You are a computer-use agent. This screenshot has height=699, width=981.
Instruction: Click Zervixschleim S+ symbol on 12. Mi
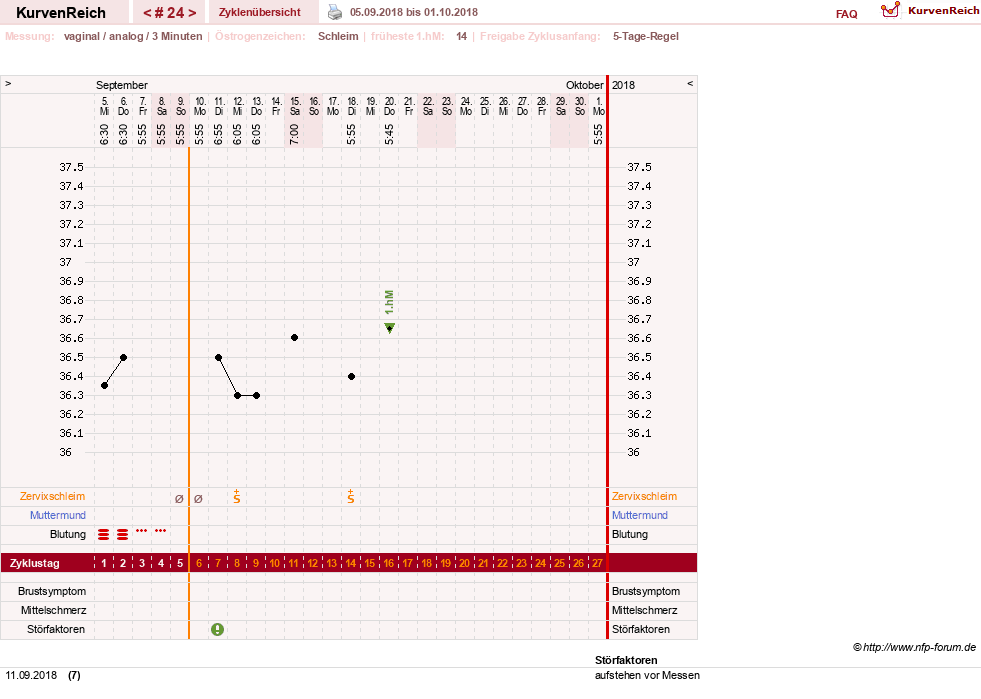236,497
